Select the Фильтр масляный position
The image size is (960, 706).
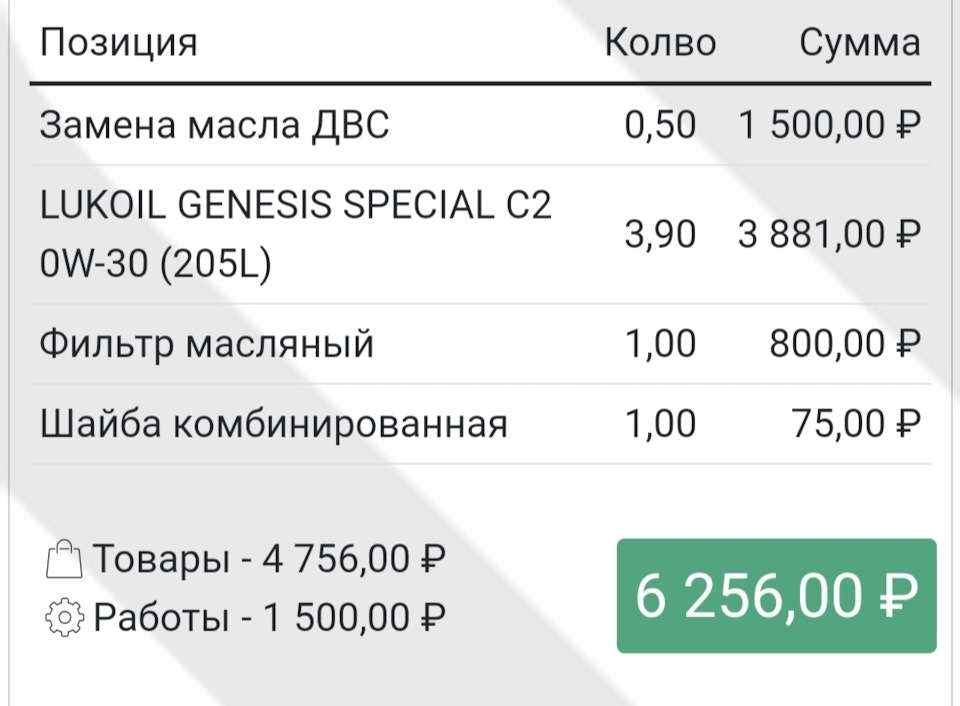(480, 344)
